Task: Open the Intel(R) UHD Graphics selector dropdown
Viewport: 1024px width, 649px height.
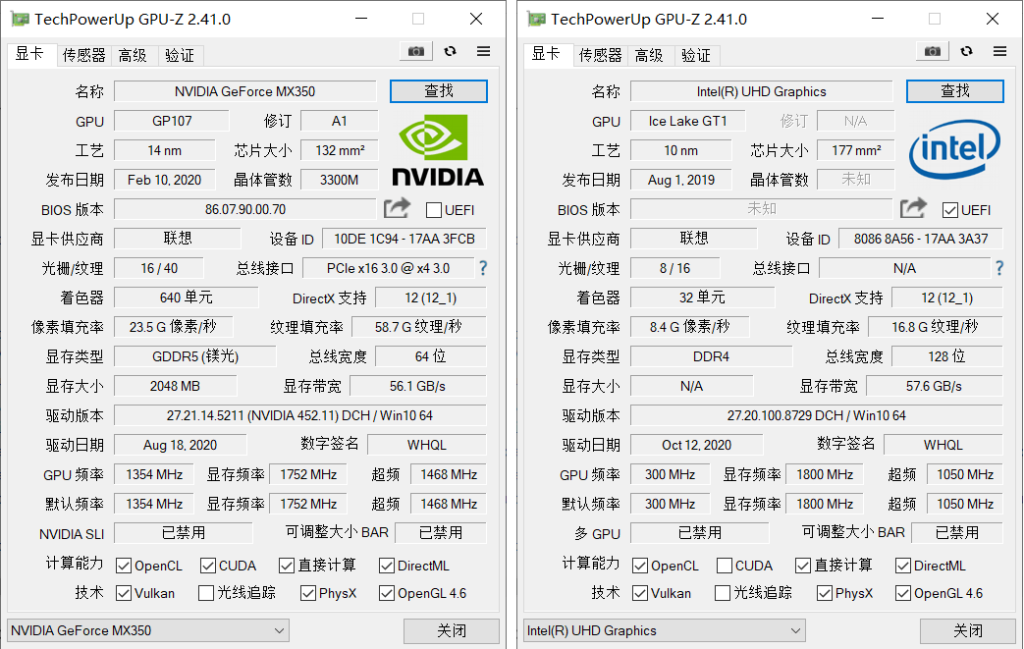Action: click(664, 631)
